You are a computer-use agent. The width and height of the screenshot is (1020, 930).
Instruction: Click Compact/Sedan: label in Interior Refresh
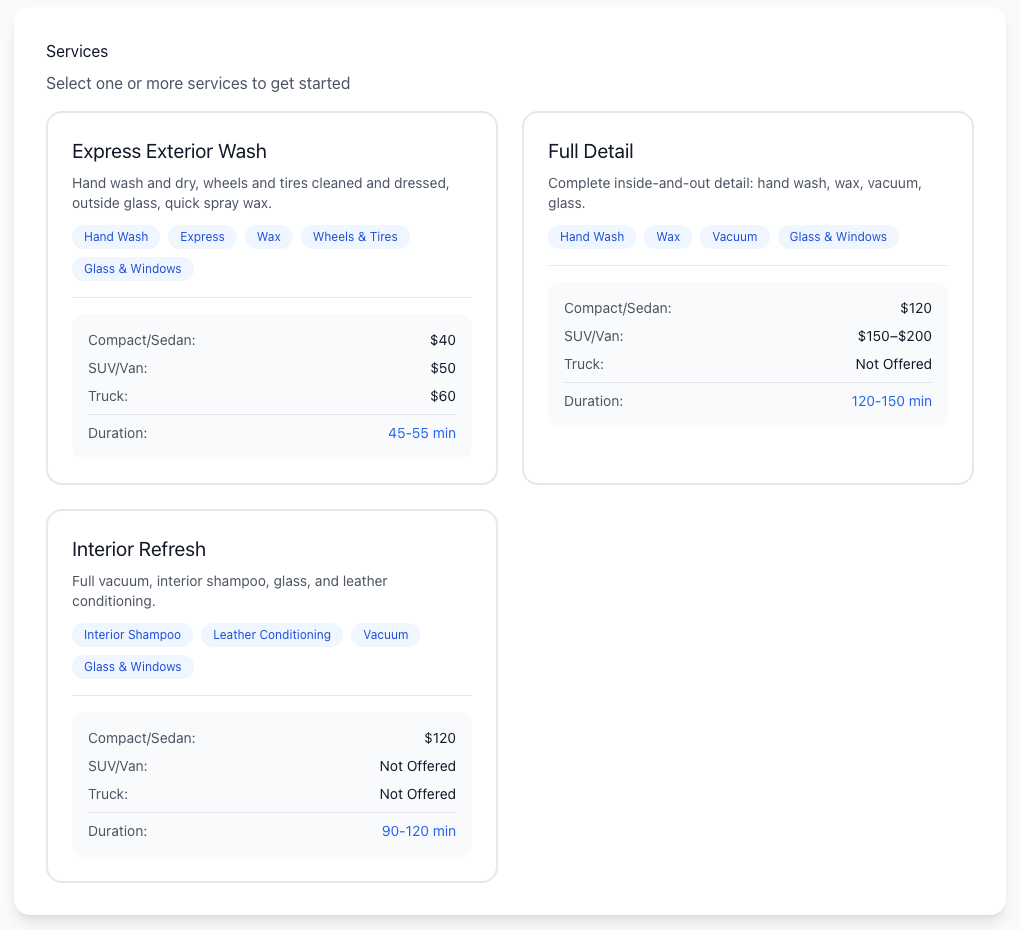[142, 738]
